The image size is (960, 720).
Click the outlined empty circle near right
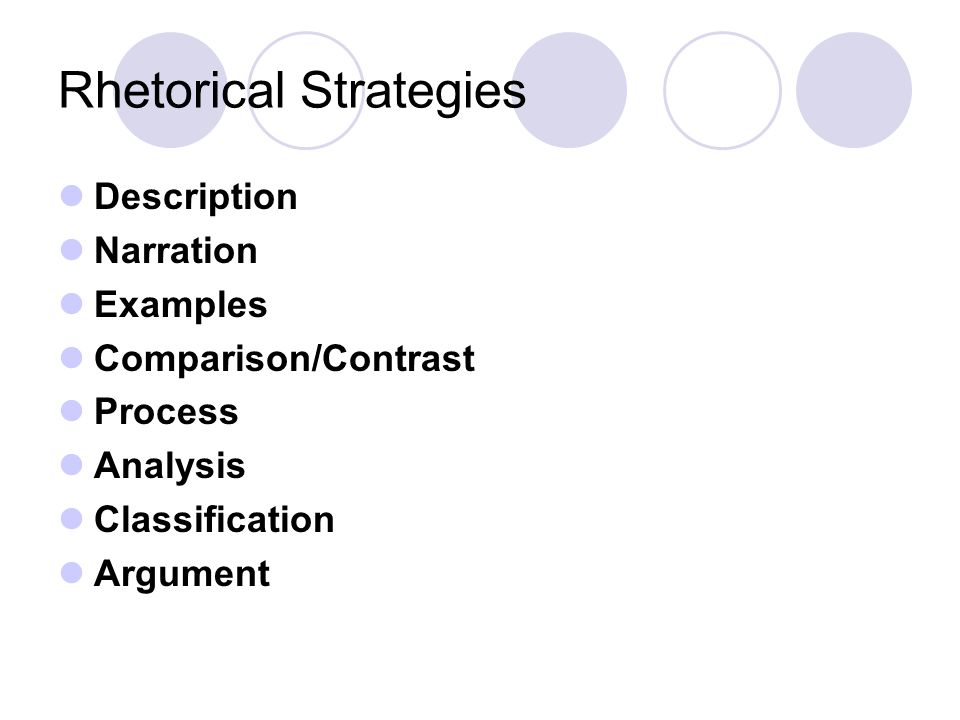722,90
